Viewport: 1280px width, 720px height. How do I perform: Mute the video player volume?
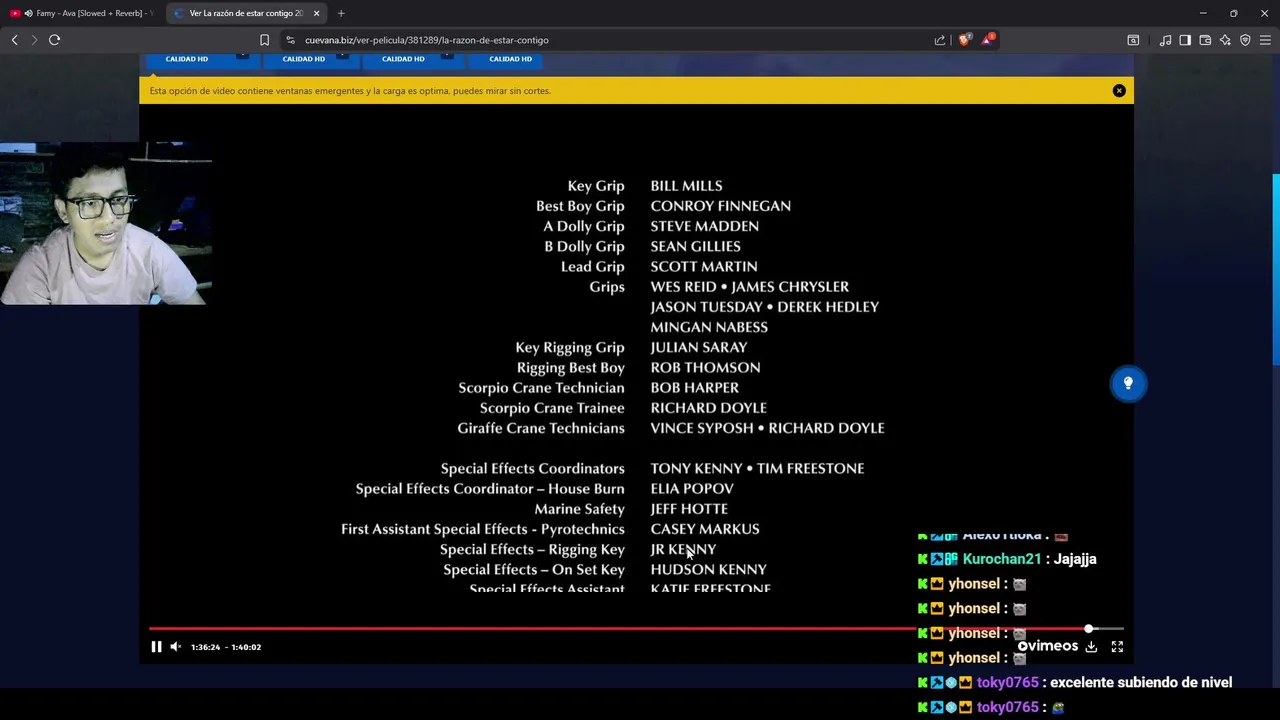point(176,647)
